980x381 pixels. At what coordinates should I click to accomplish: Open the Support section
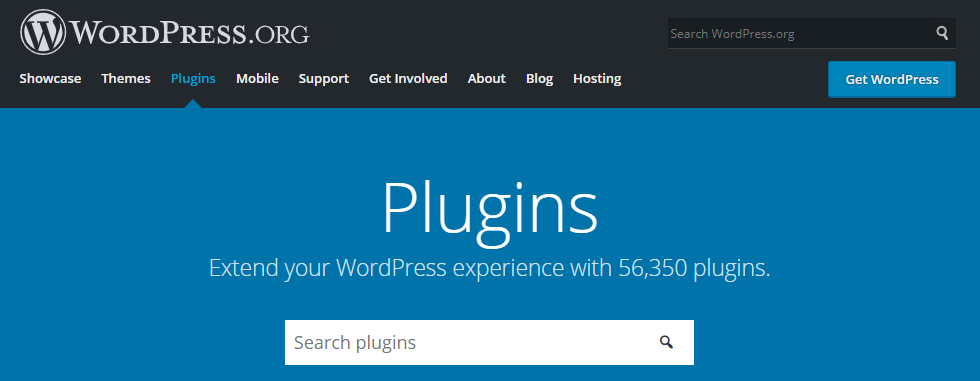click(x=323, y=79)
